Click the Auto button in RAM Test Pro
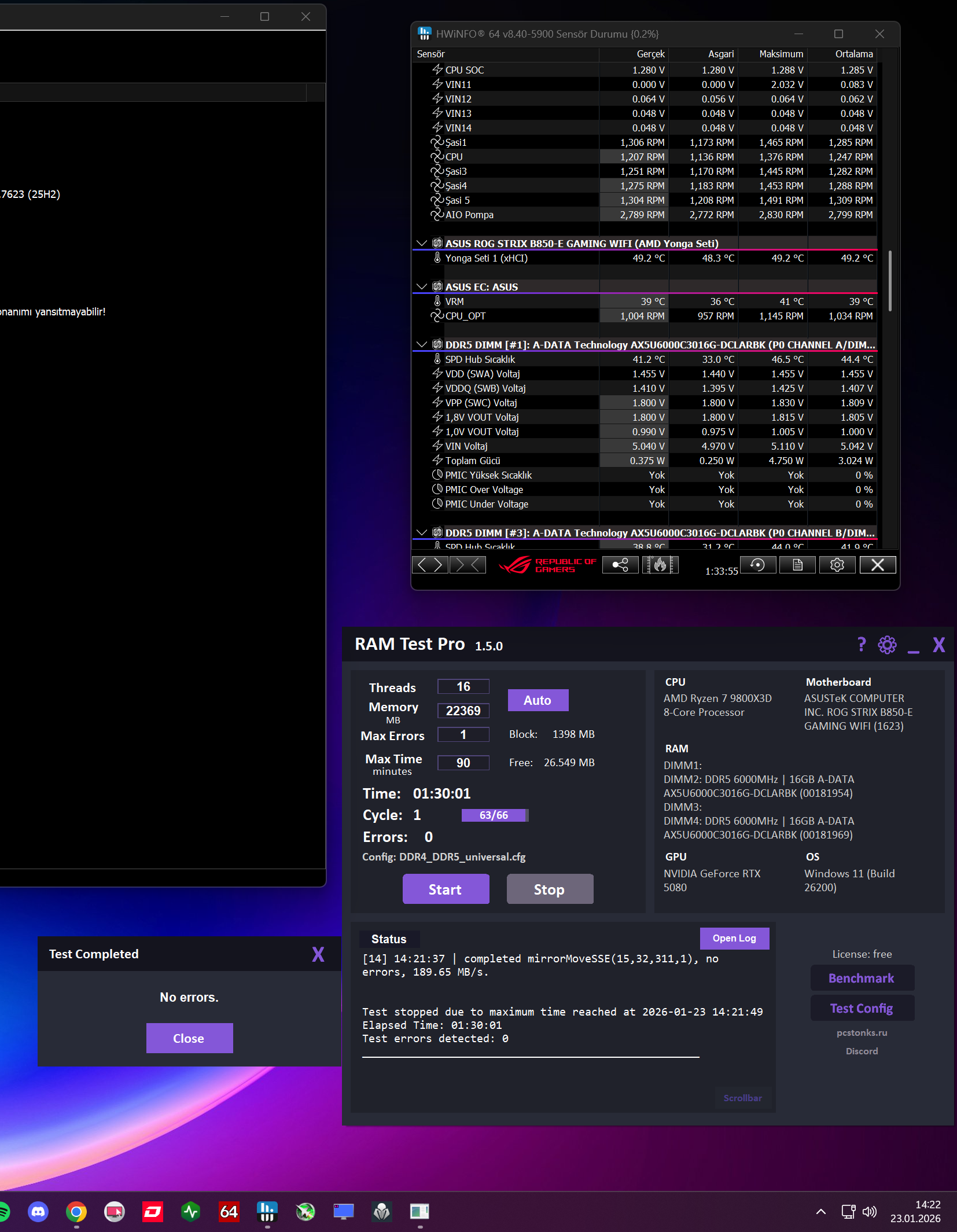 click(538, 700)
